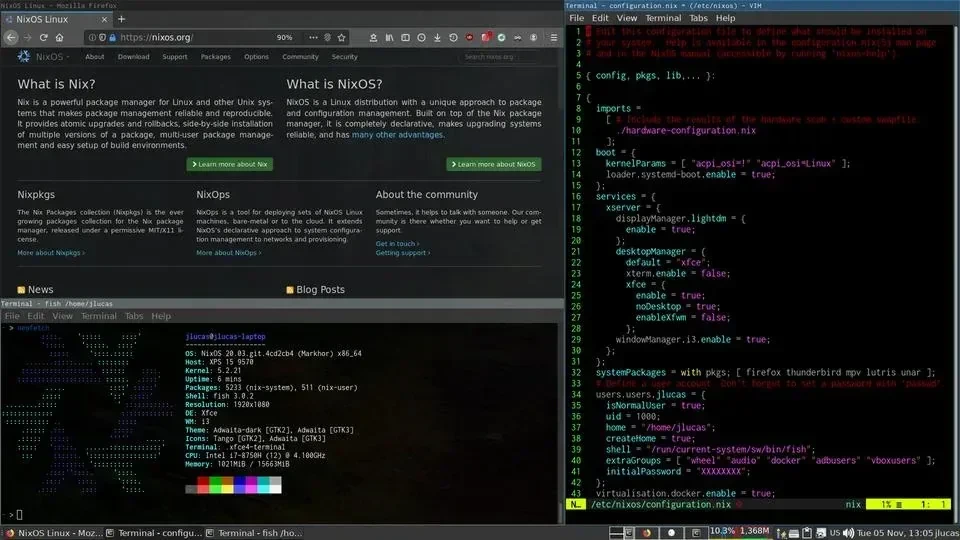Viewport: 960px width, 540px height.
Task: Toggle Firefox sidebar icon
Action: 405,37
